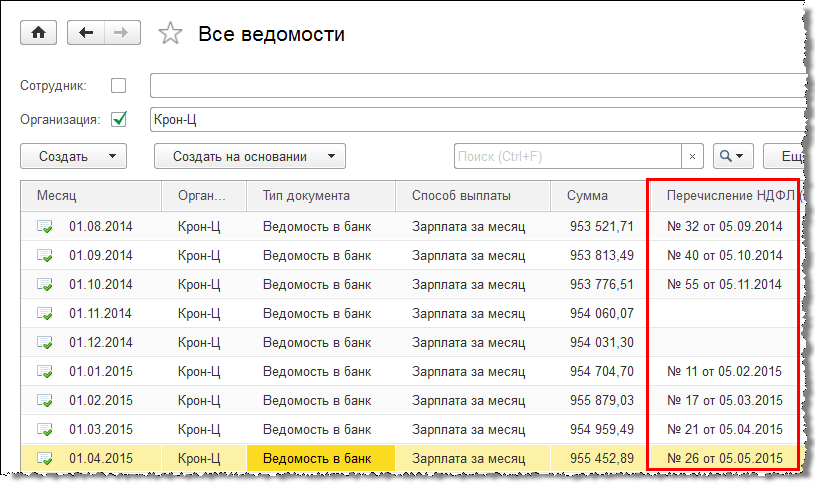The image size is (815, 484).
Task: Click document icon of 01.11.2014 row
Action: point(45,314)
